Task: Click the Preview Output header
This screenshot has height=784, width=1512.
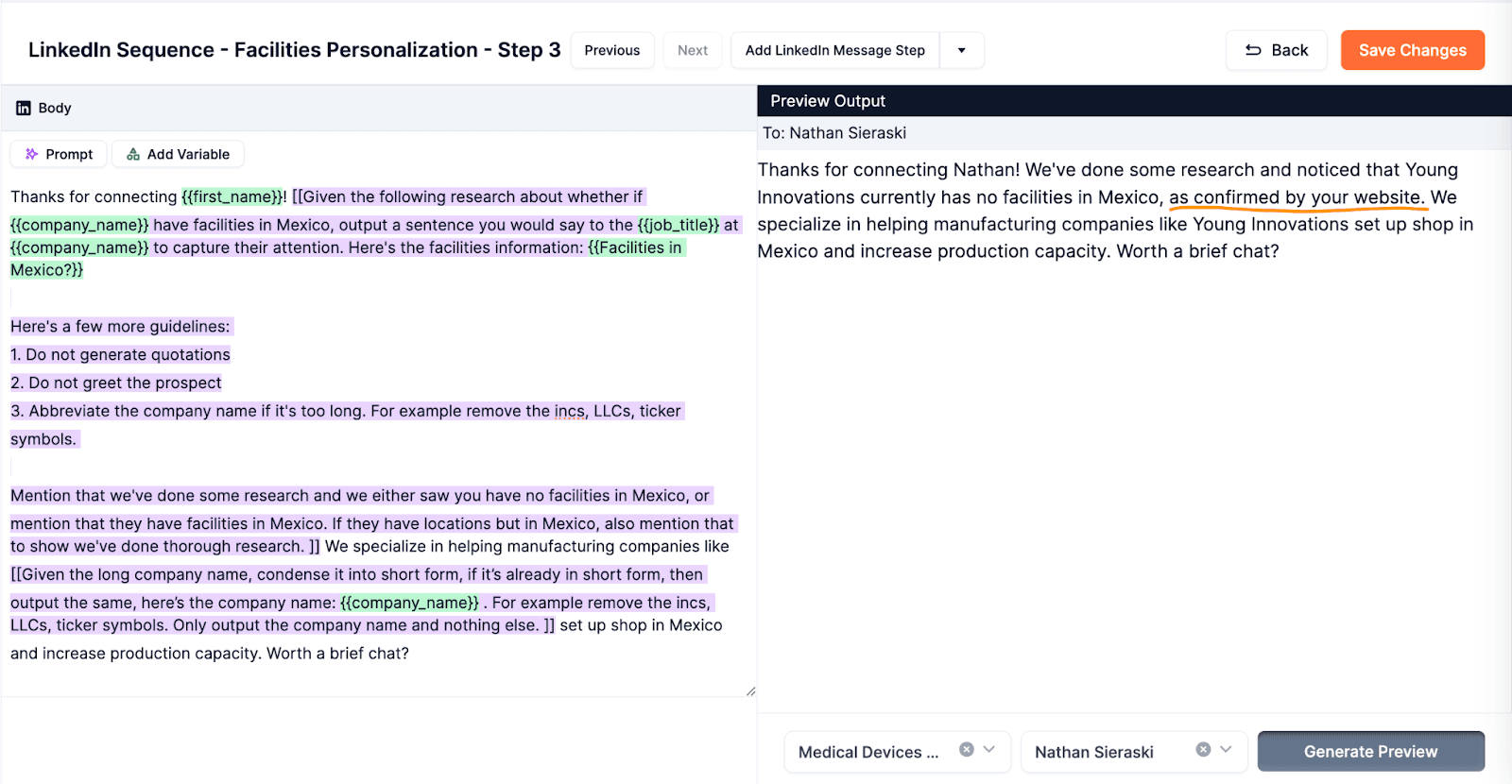Action: (x=1134, y=101)
